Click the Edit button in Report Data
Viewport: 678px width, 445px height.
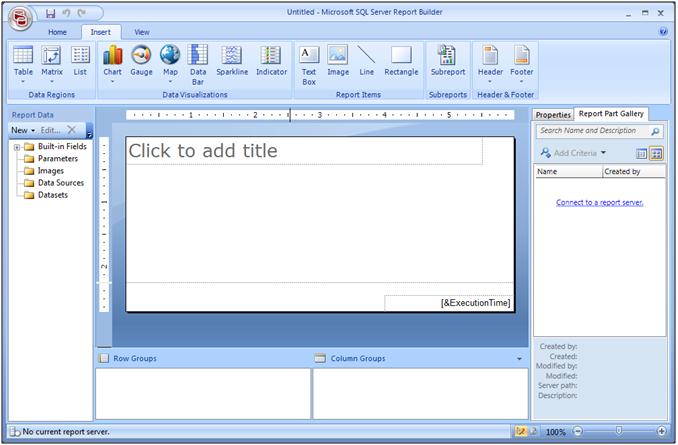click(x=50, y=130)
